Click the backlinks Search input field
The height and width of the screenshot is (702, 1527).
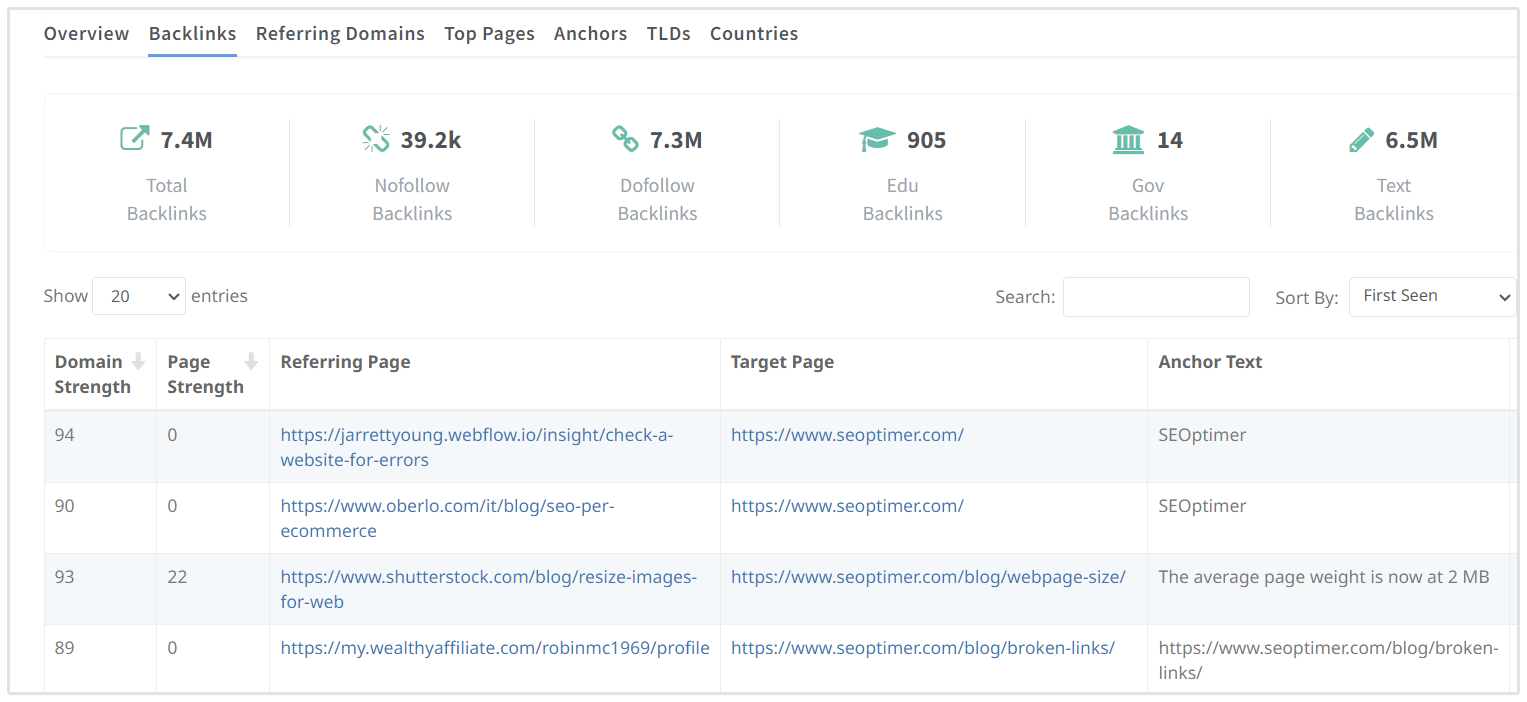[1155, 297]
